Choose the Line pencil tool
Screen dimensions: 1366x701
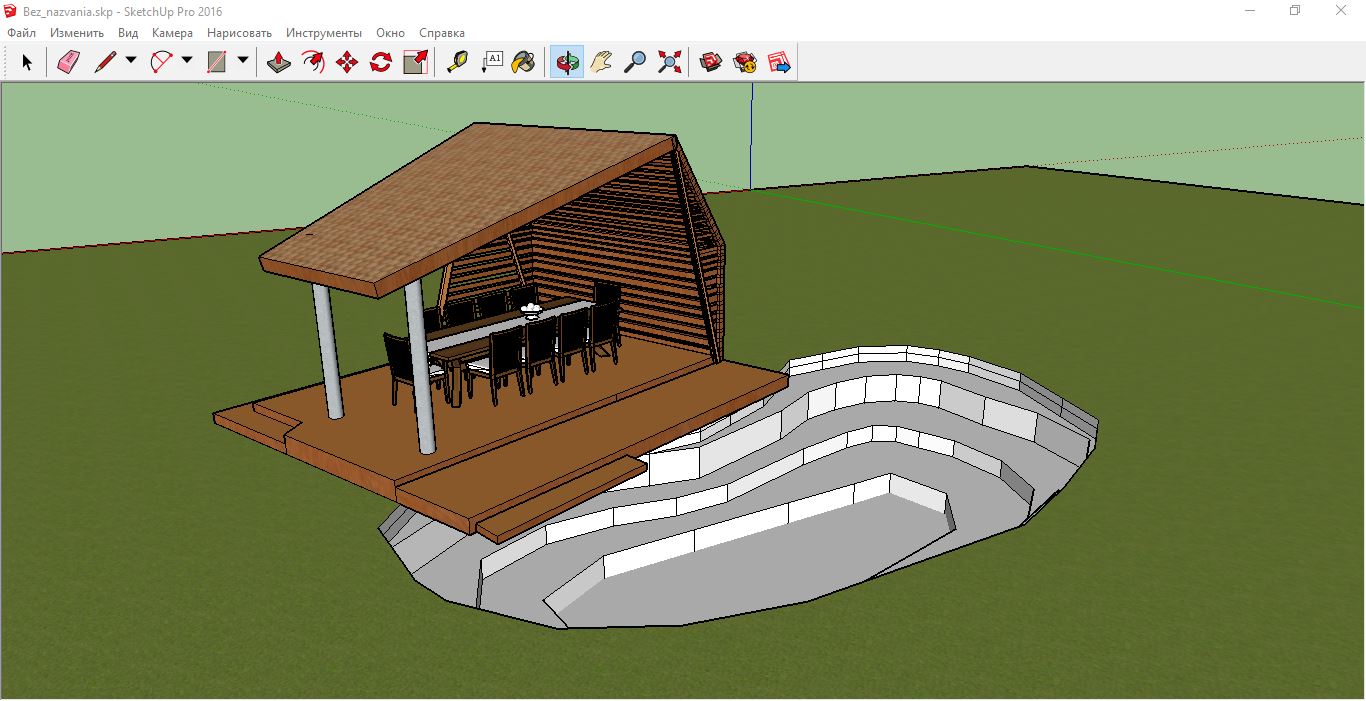pos(105,63)
